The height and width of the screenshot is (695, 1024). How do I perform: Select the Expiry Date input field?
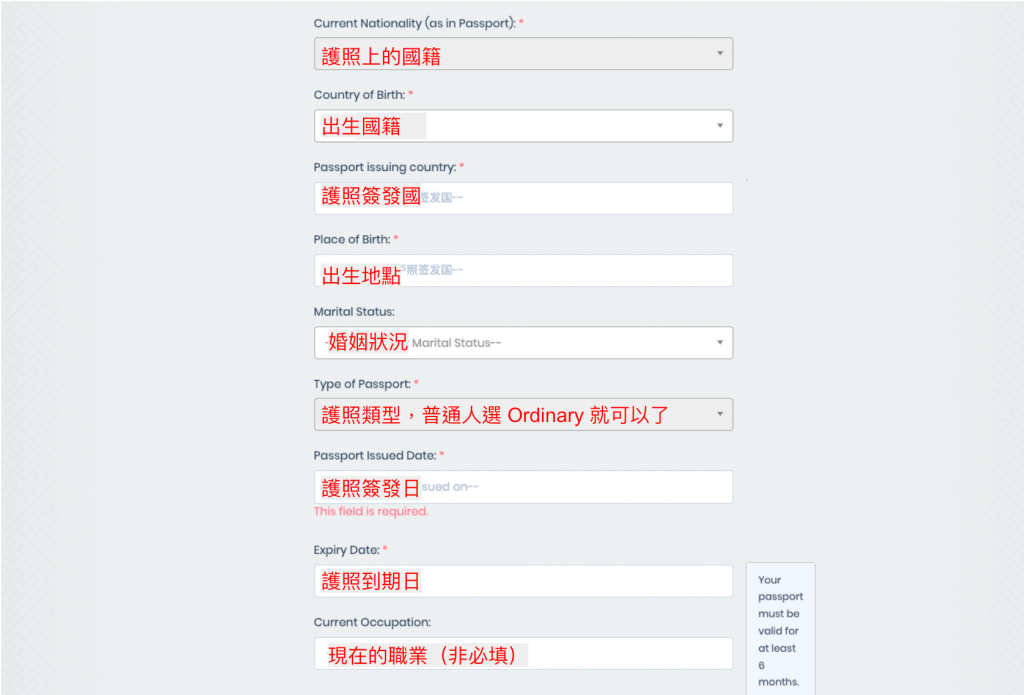click(523, 581)
